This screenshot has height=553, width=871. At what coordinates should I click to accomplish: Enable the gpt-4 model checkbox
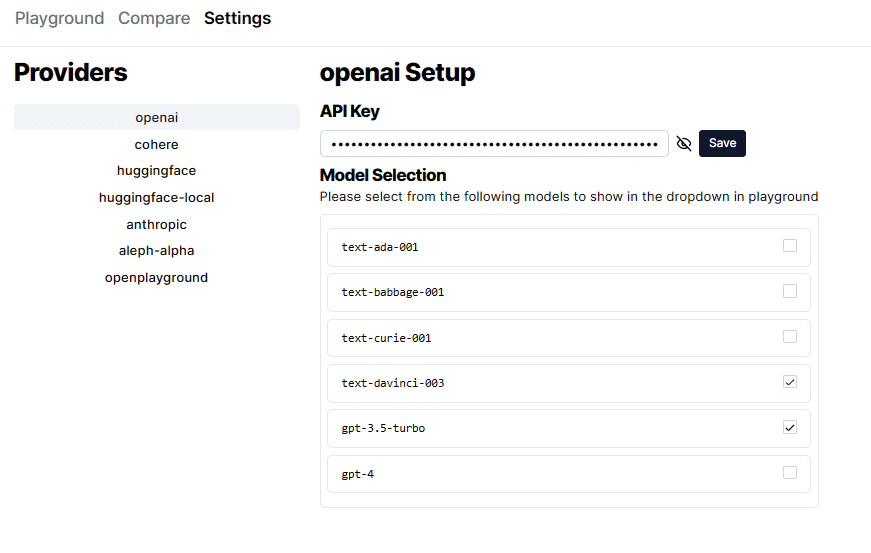tap(790, 473)
